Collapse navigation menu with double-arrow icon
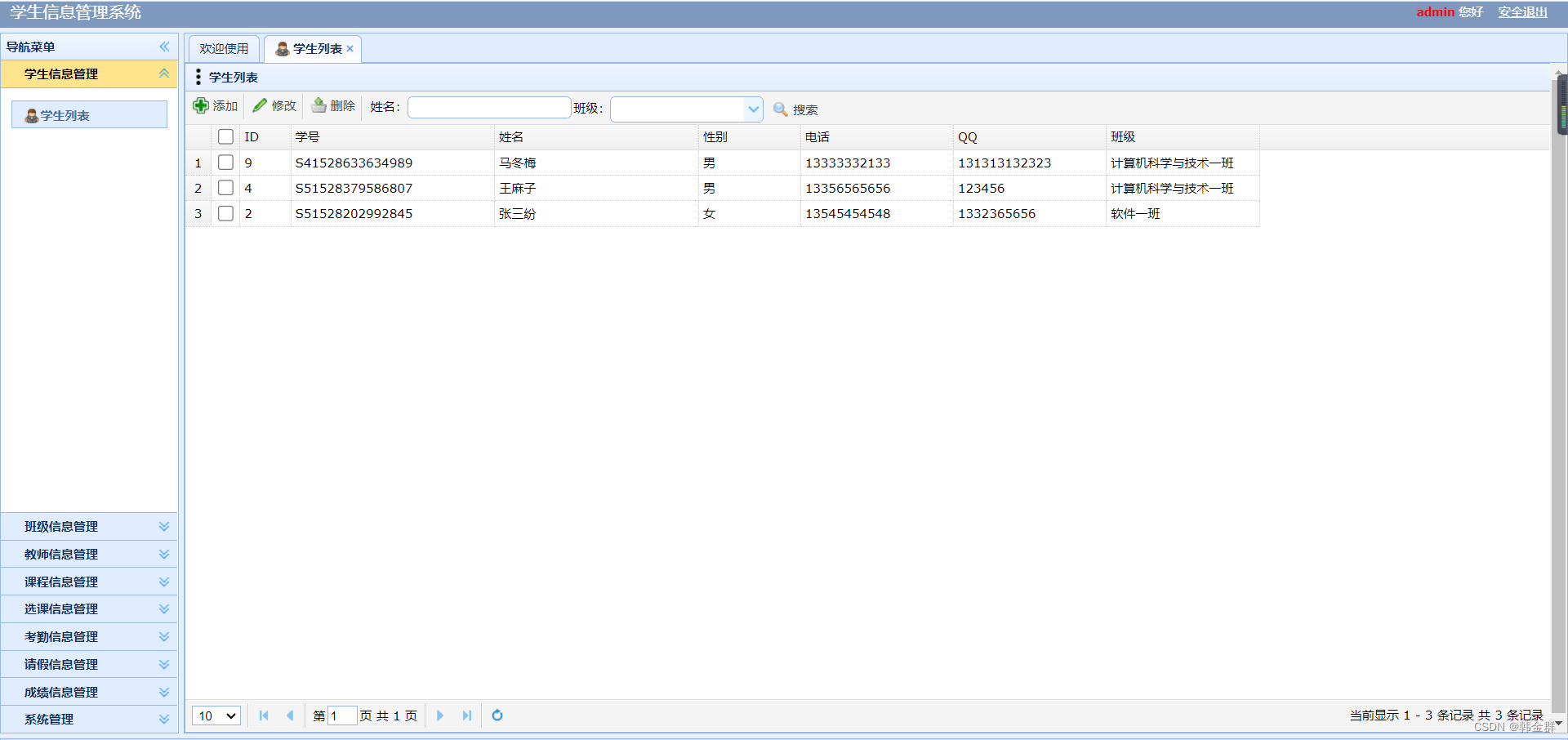 pyautogui.click(x=164, y=47)
